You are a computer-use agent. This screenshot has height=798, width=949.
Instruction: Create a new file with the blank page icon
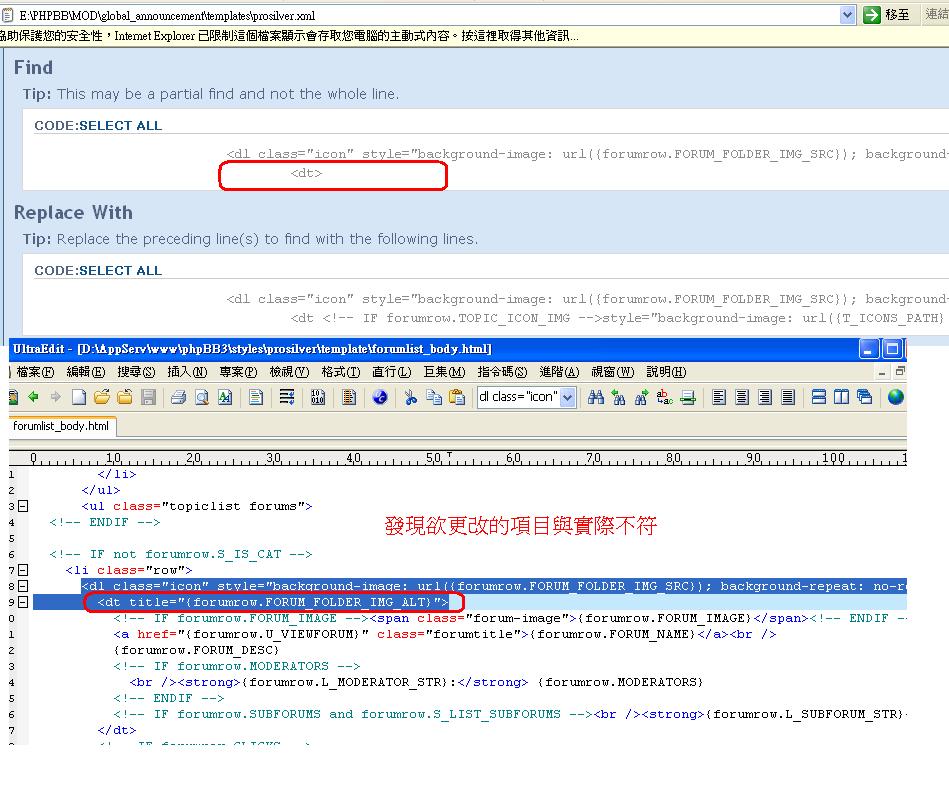point(79,397)
